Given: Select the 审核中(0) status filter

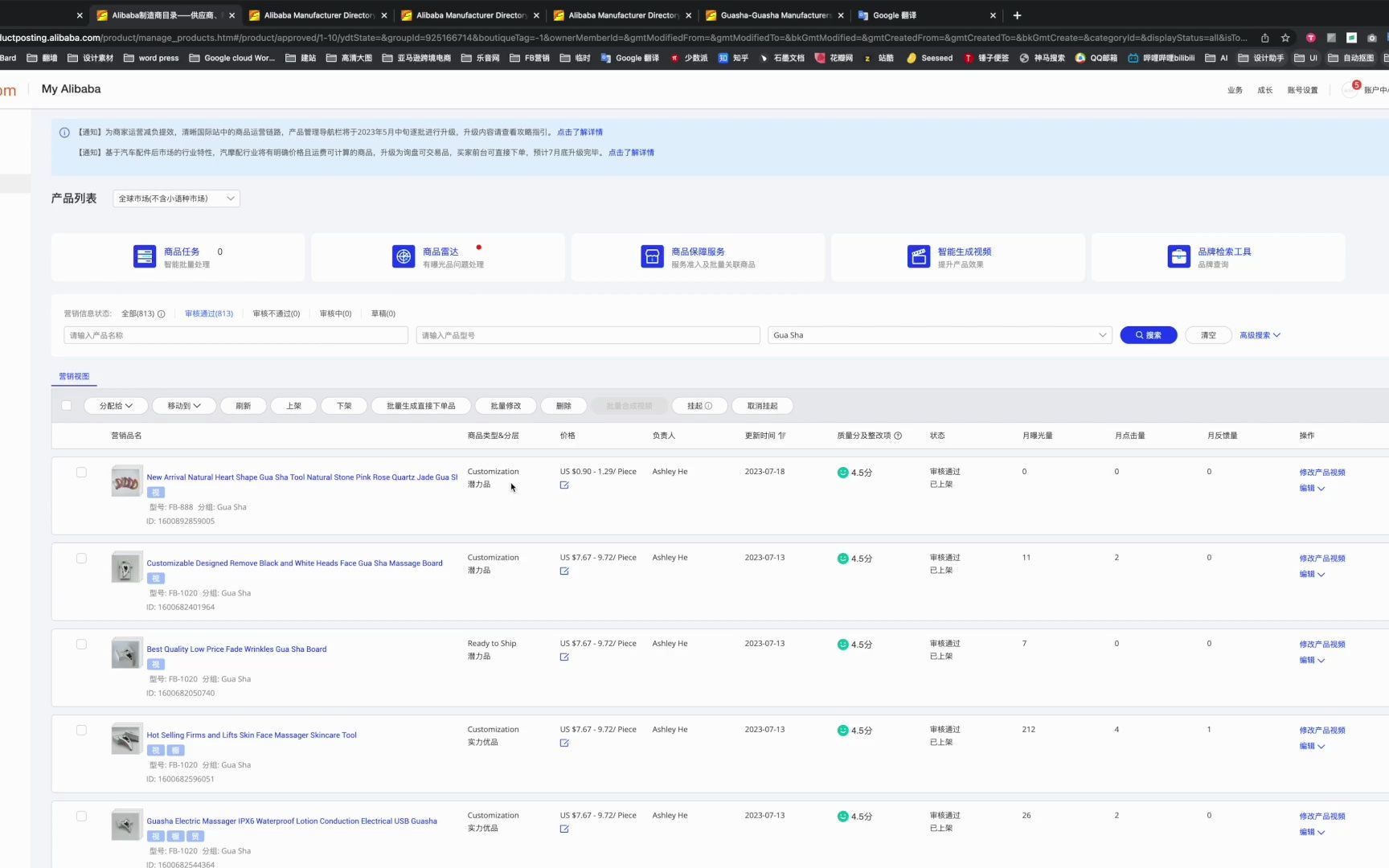Looking at the screenshot, I should [x=335, y=314].
